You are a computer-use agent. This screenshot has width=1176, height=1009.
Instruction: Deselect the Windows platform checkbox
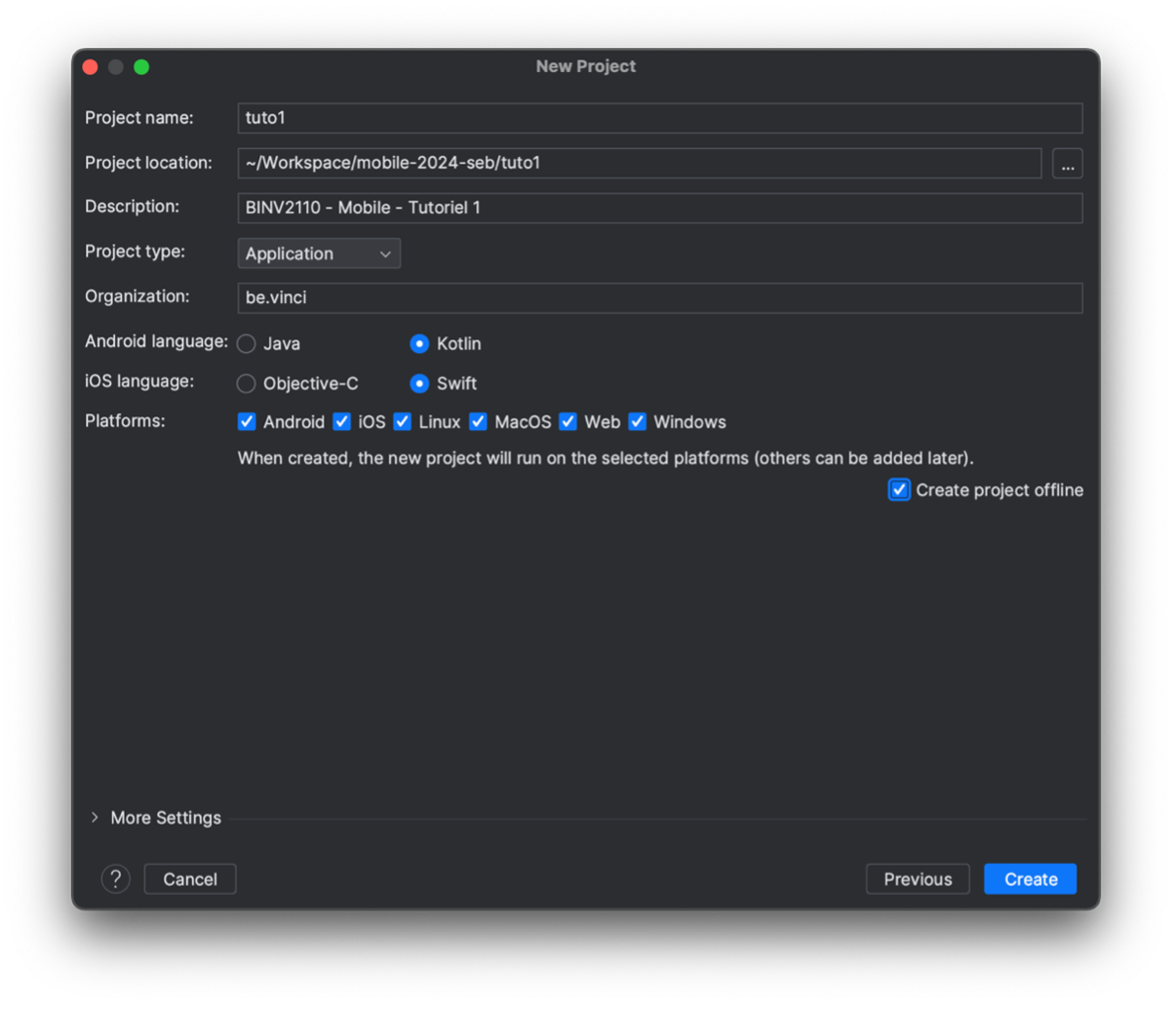(x=637, y=422)
